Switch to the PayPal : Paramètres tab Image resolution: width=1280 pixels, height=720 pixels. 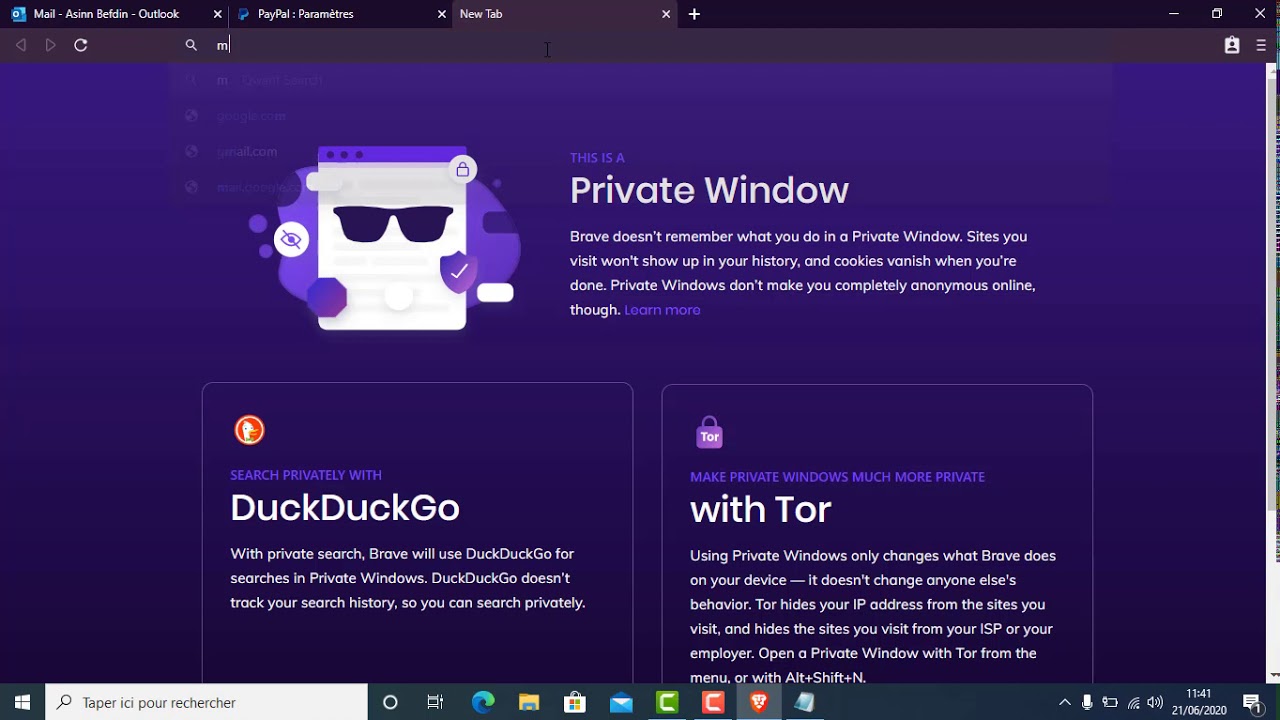pyautogui.click(x=340, y=14)
